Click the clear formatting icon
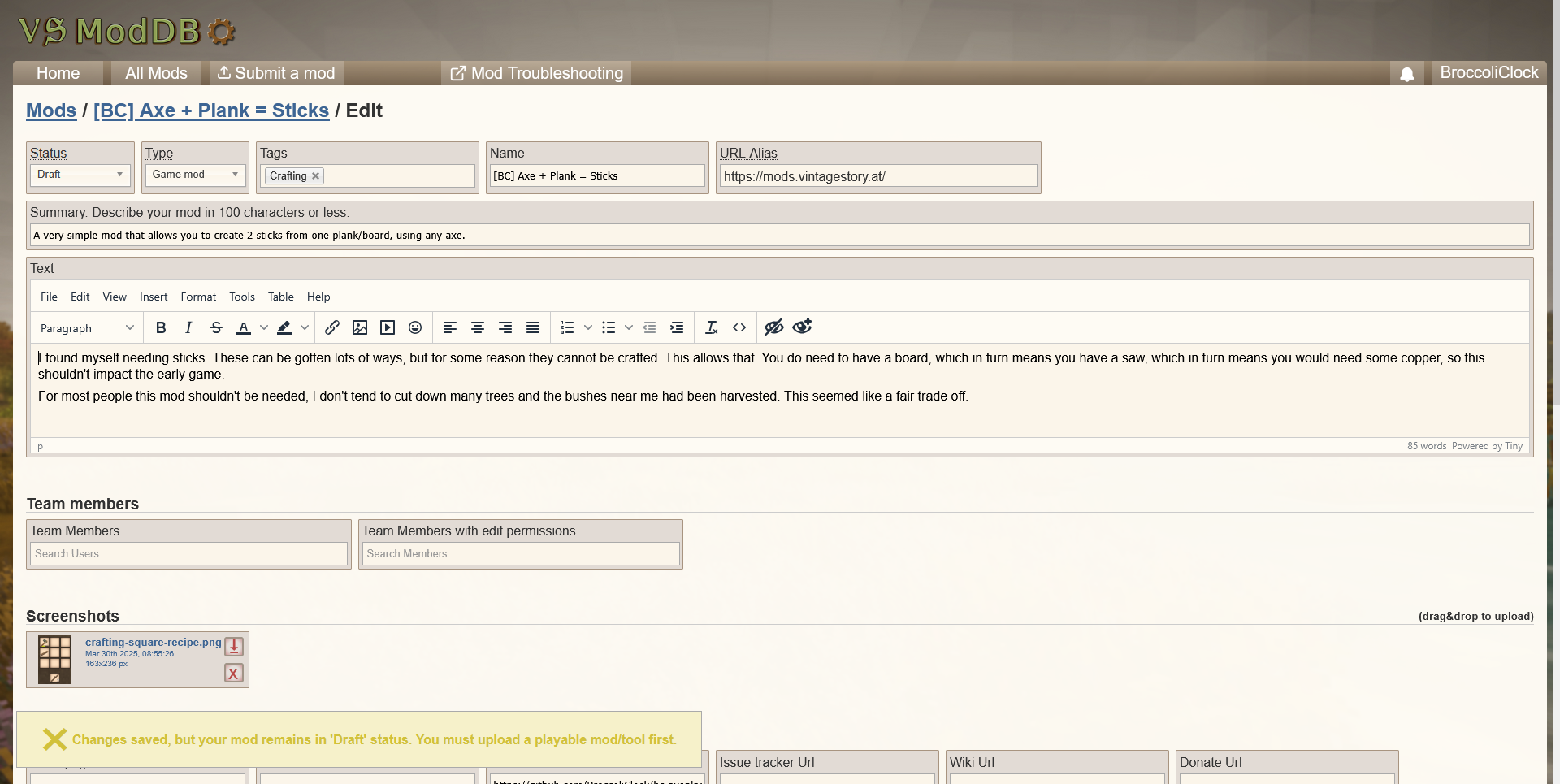 (712, 327)
